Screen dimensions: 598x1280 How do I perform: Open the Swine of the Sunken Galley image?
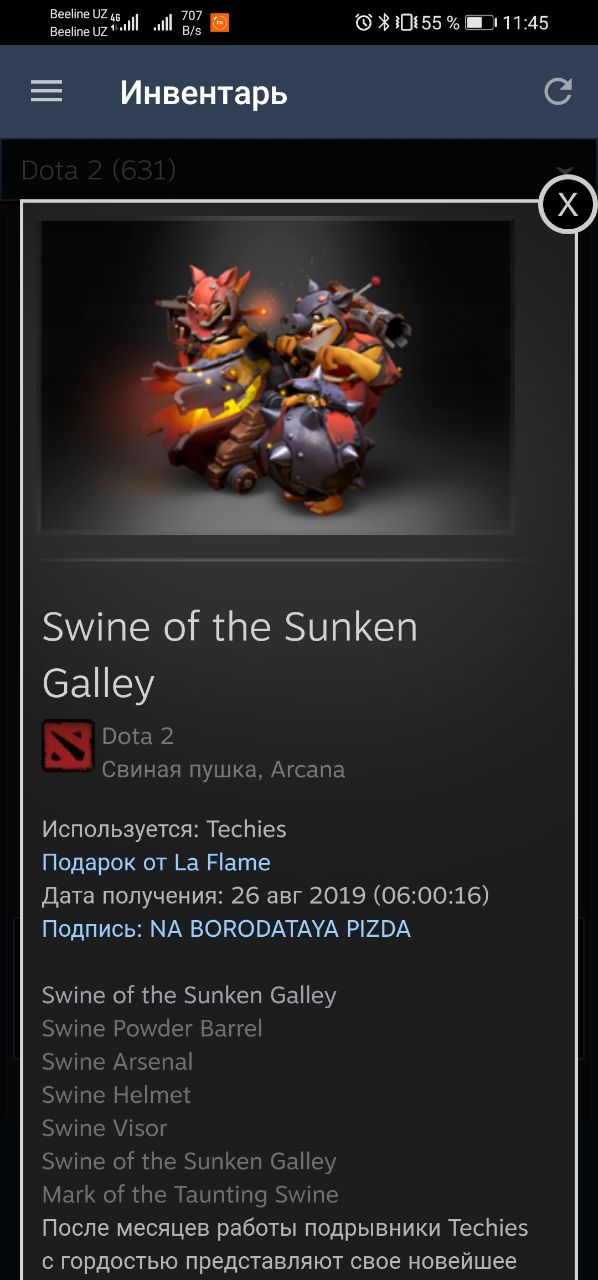click(276, 377)
